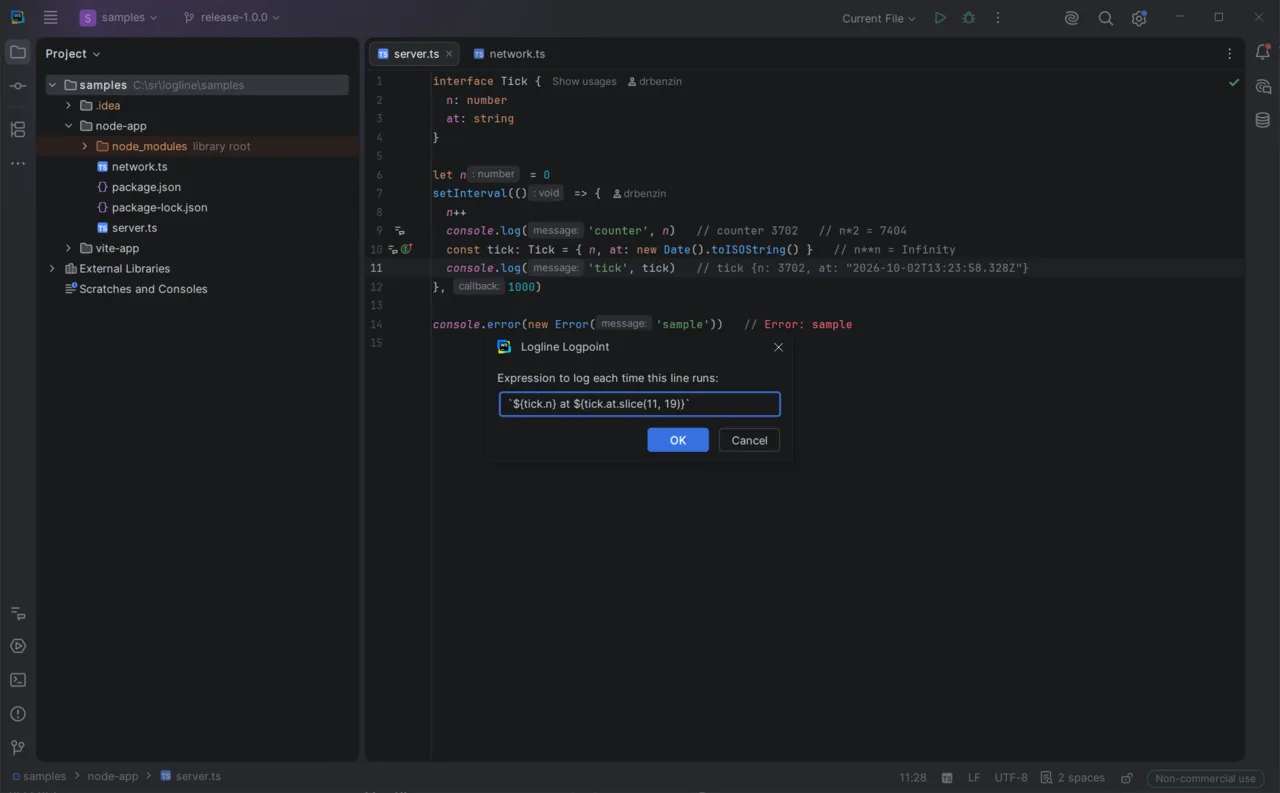
Task: Run the current file
Action: point(940,18)
